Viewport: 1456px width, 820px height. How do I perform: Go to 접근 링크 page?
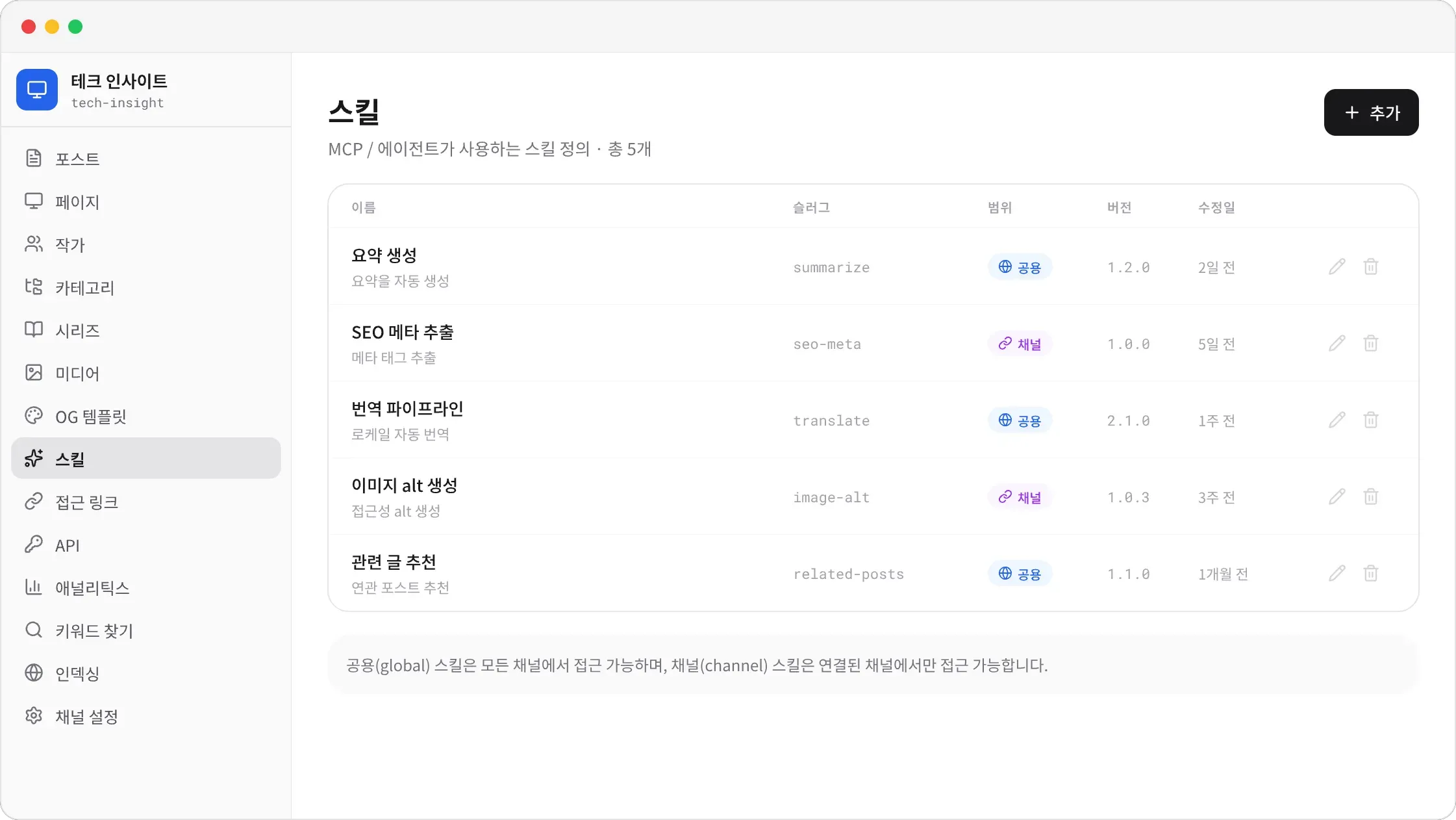click(146, 501)
